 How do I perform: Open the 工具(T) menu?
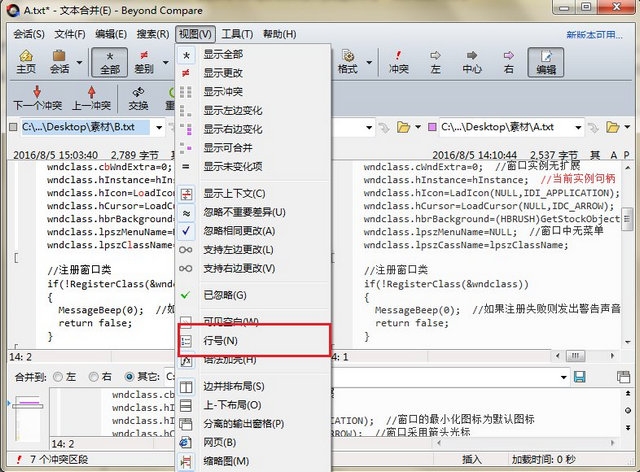237,34
